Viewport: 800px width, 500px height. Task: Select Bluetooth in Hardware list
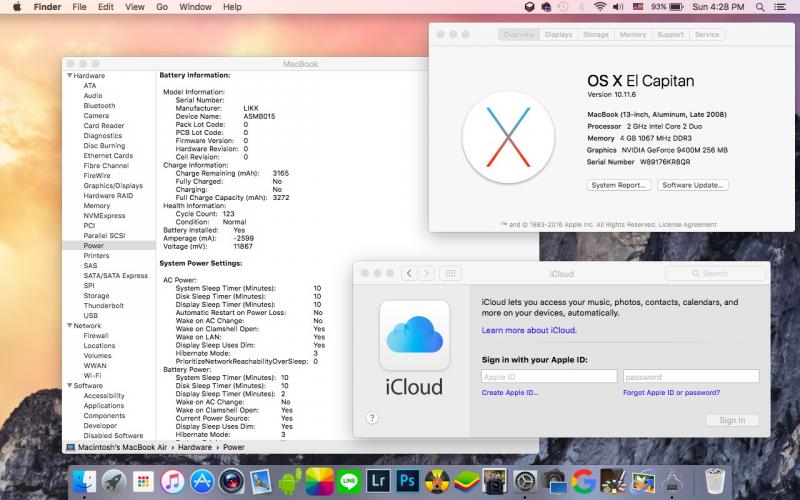(99, 106)
